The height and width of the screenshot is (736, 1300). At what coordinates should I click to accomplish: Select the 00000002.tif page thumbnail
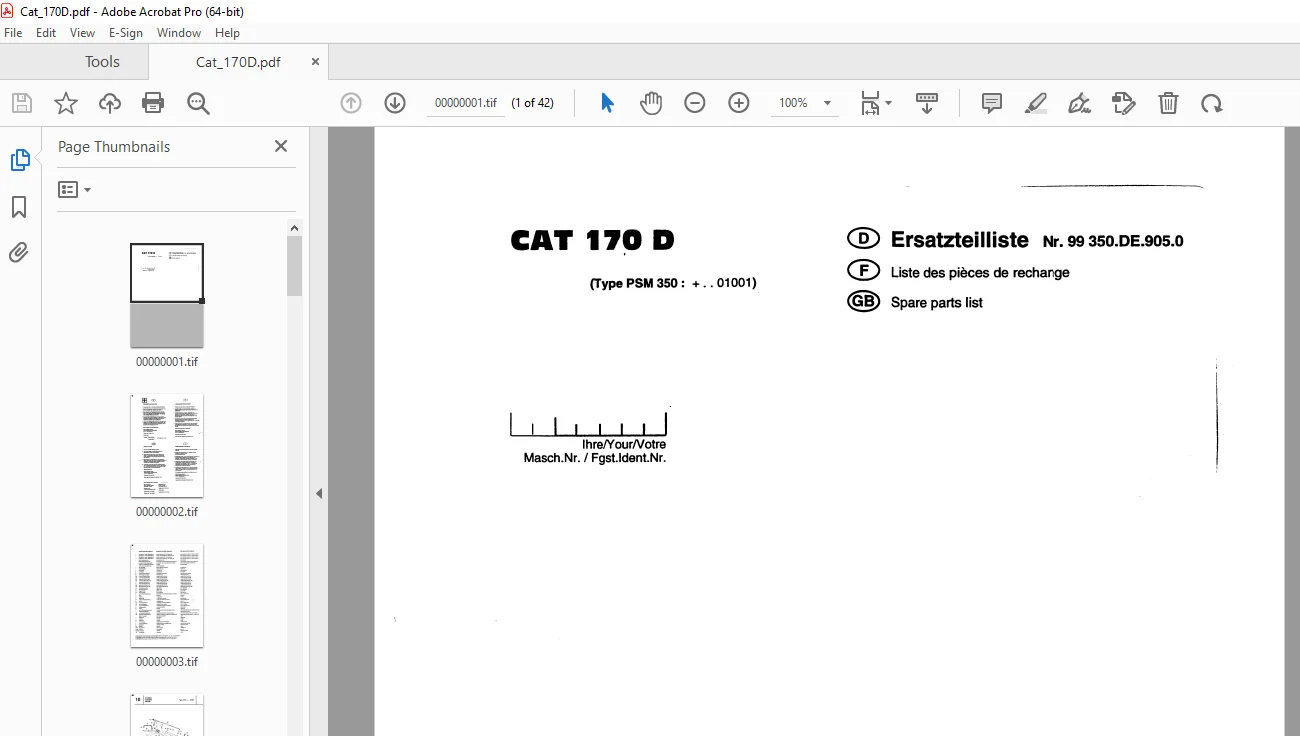click(167, 446)
